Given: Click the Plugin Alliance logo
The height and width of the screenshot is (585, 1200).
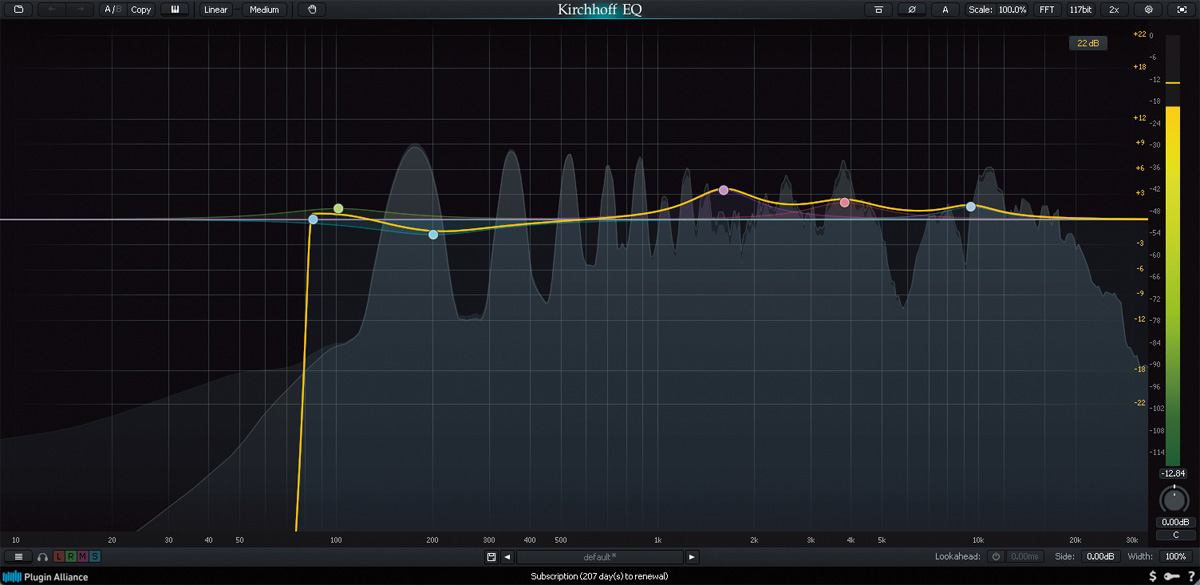Looking at the screenshot, I should (x=46, y=577).
